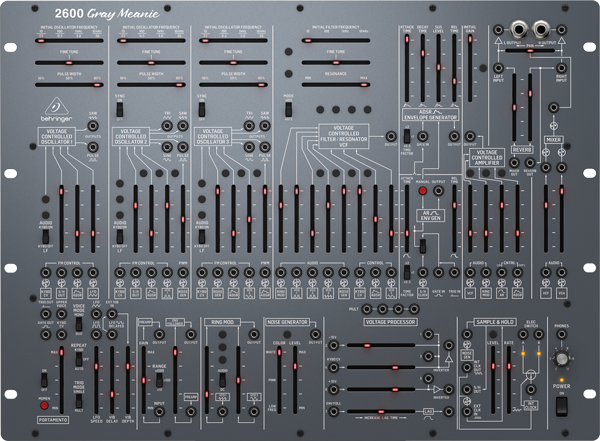600x441 pixels.
Task: Flip the VCF MODE switch
Action: click(289, 109)
